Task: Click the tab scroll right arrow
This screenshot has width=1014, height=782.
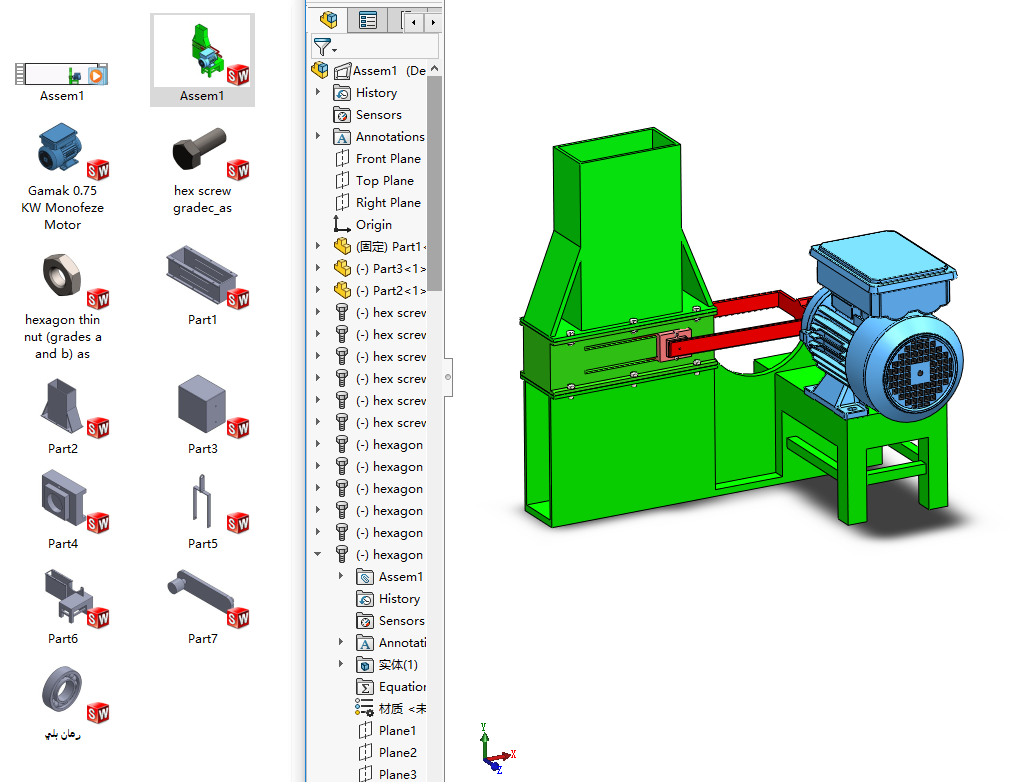Action: 433,22
